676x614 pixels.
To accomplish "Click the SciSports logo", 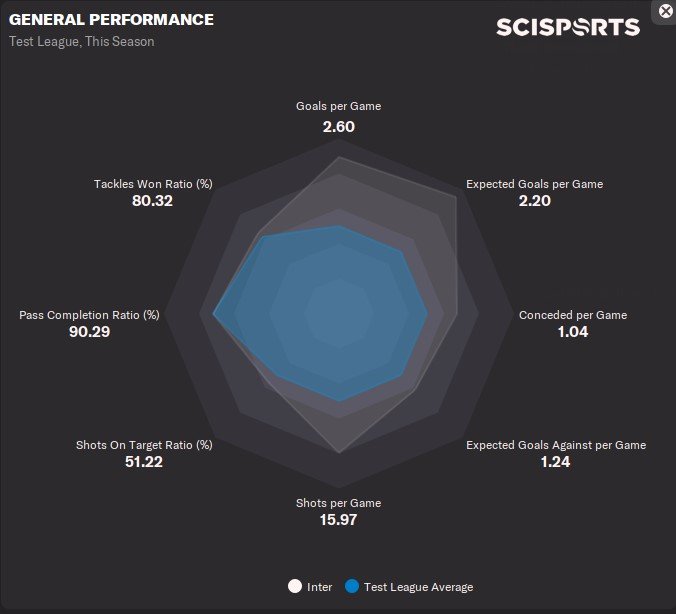I will coord(568,27).
